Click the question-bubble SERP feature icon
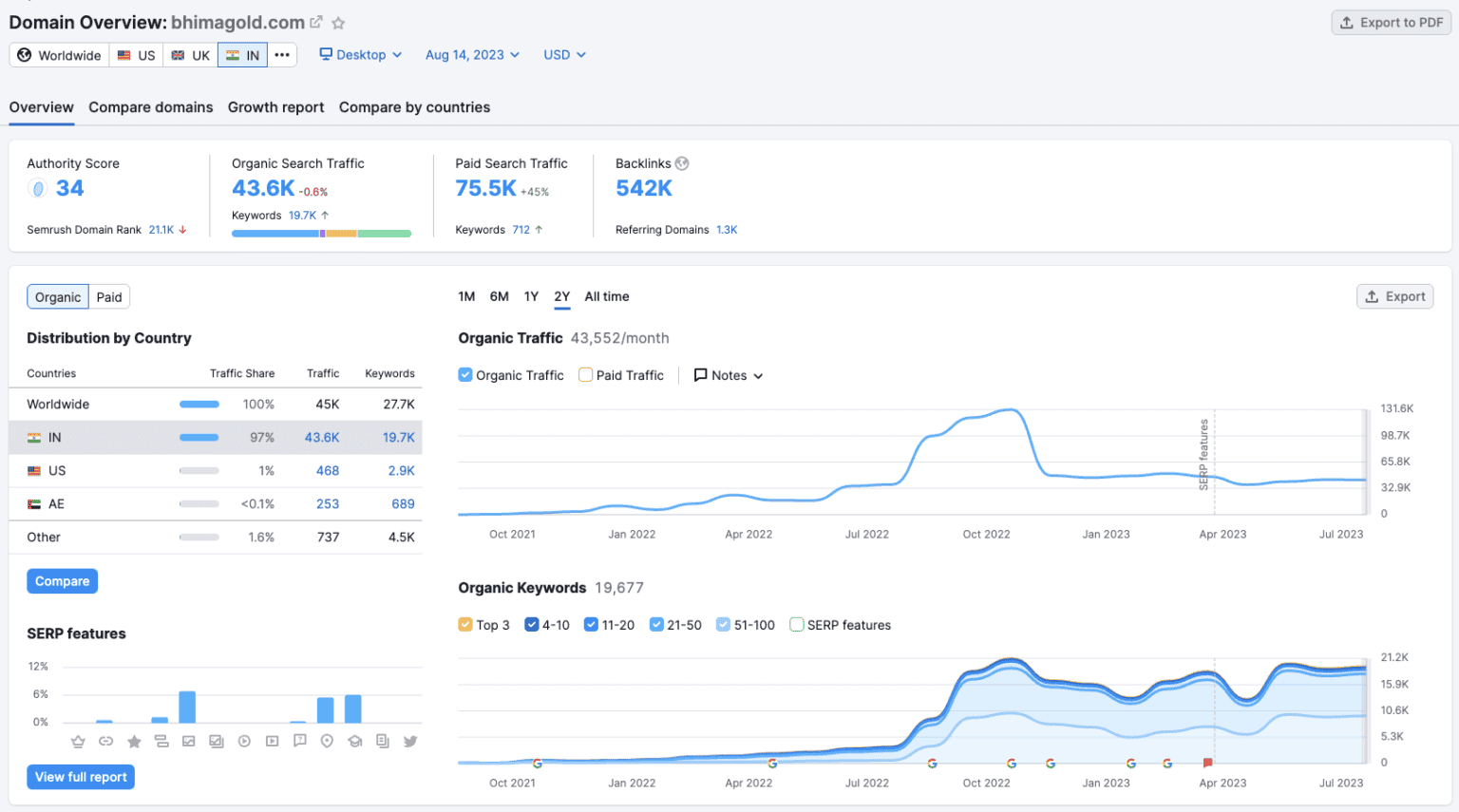 pyautogui.click(x=300, y=742)
